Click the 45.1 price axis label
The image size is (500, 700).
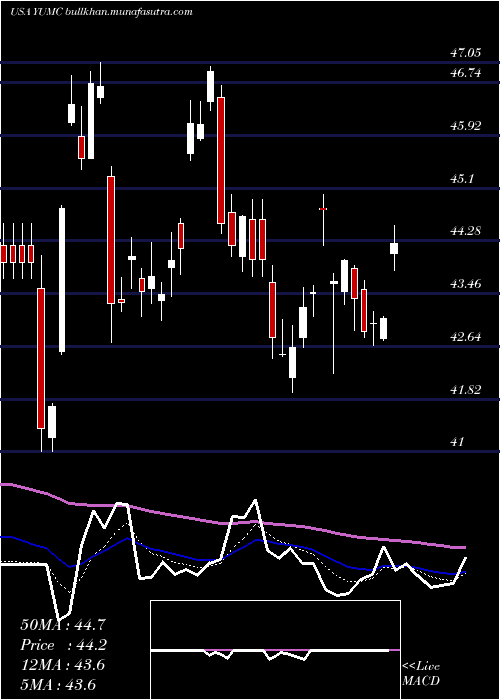tap(462, 179)
